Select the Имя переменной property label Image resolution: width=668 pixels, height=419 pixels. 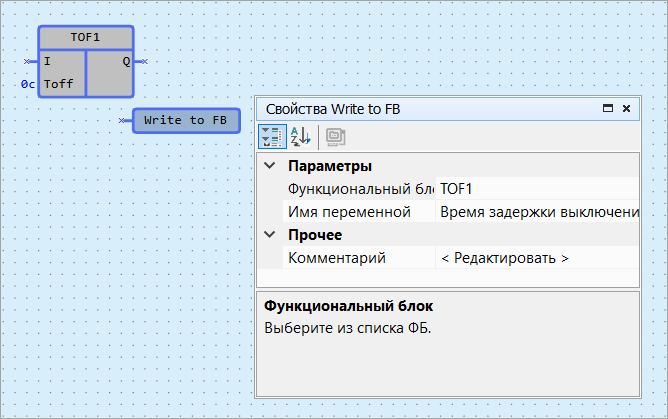349,212
